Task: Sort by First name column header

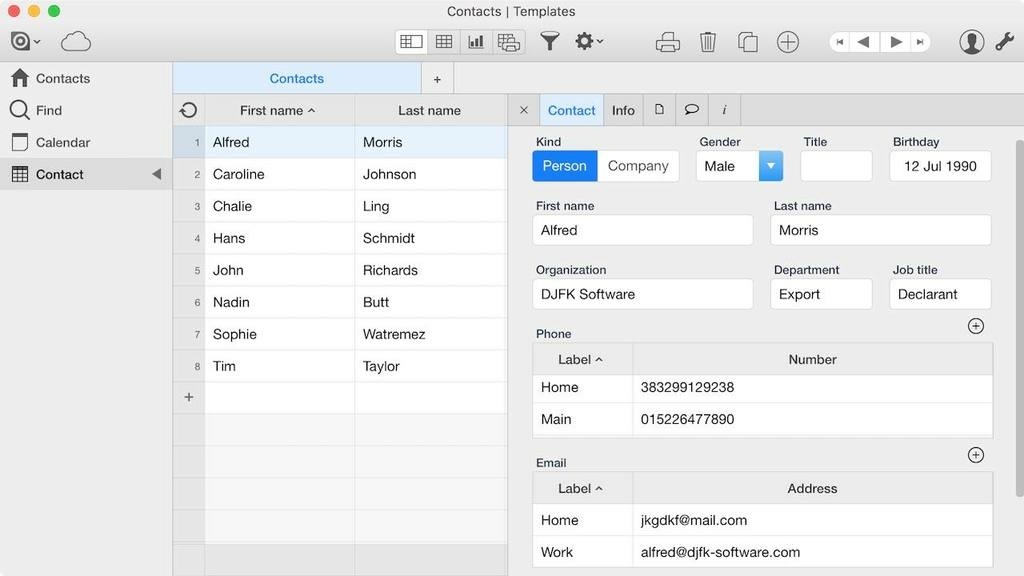Action: tap(280, 110)
